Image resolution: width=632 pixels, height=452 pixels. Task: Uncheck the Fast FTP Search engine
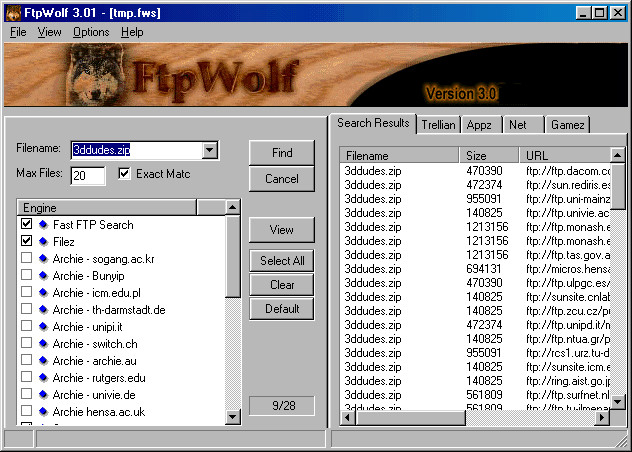[x=27, y=224]
